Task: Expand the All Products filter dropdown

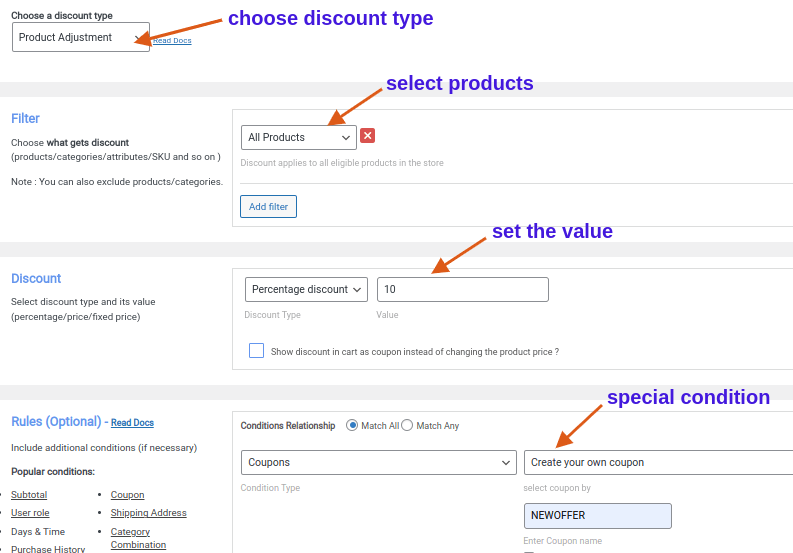Action: (298, 137)
